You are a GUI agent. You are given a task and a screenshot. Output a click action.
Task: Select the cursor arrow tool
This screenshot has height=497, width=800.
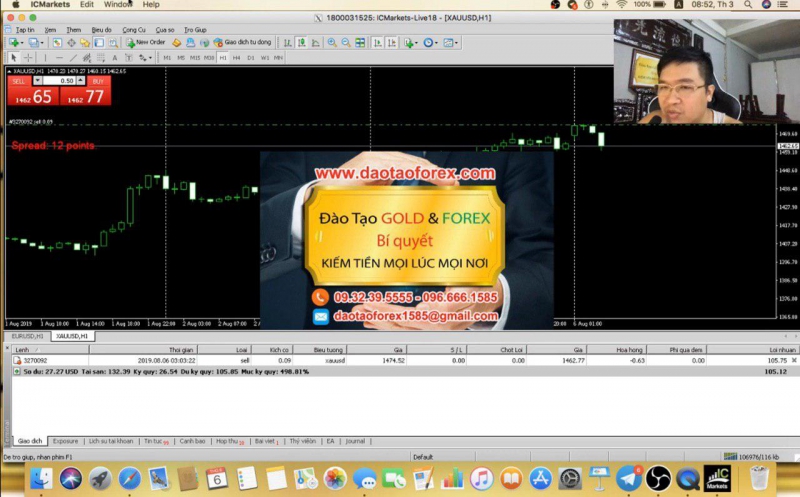coord(14,58)
